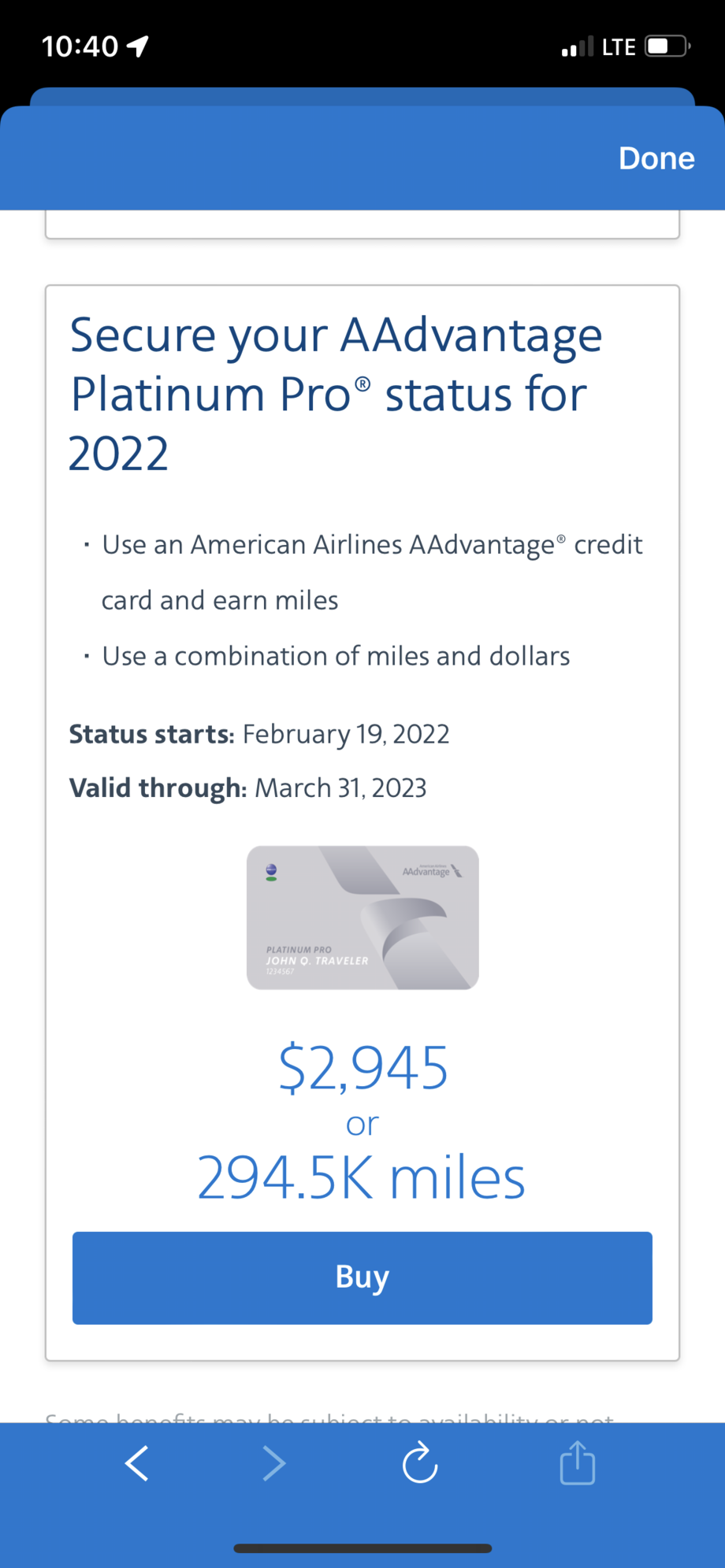Tap the 294.5K miles amount

361,1178
